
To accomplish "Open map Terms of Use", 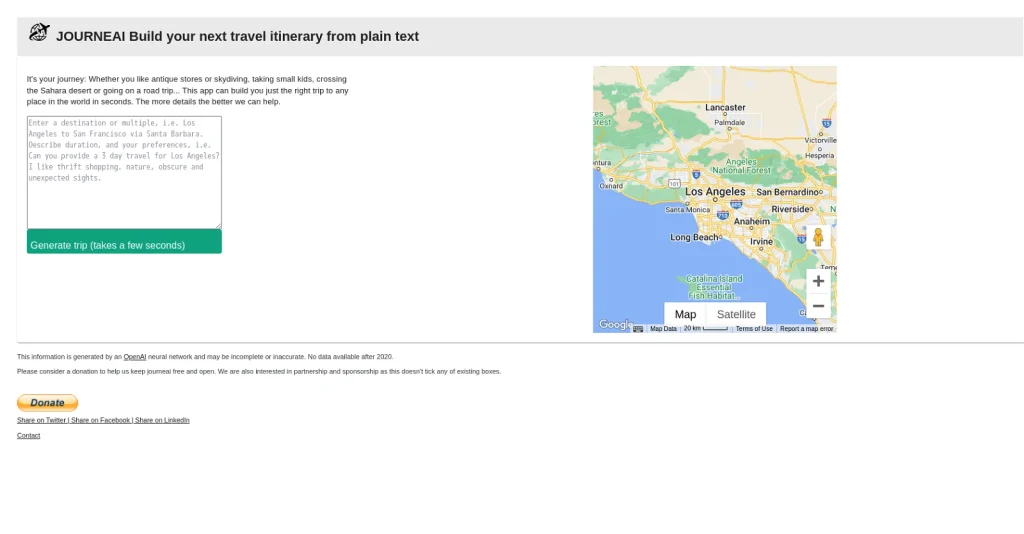I will point(754,329).
